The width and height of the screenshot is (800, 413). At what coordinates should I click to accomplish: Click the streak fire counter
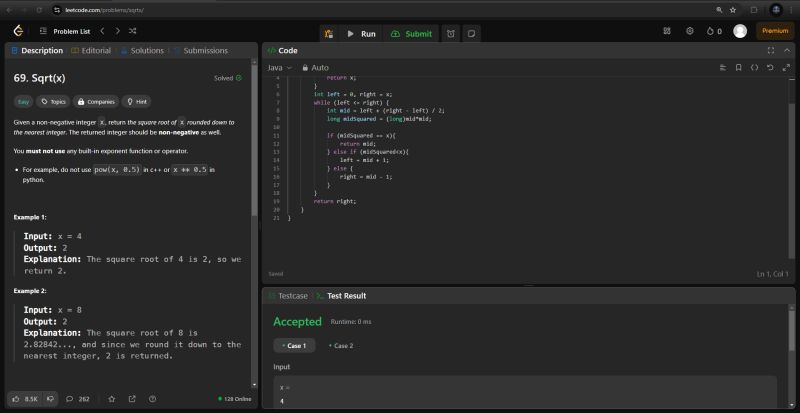714,31
